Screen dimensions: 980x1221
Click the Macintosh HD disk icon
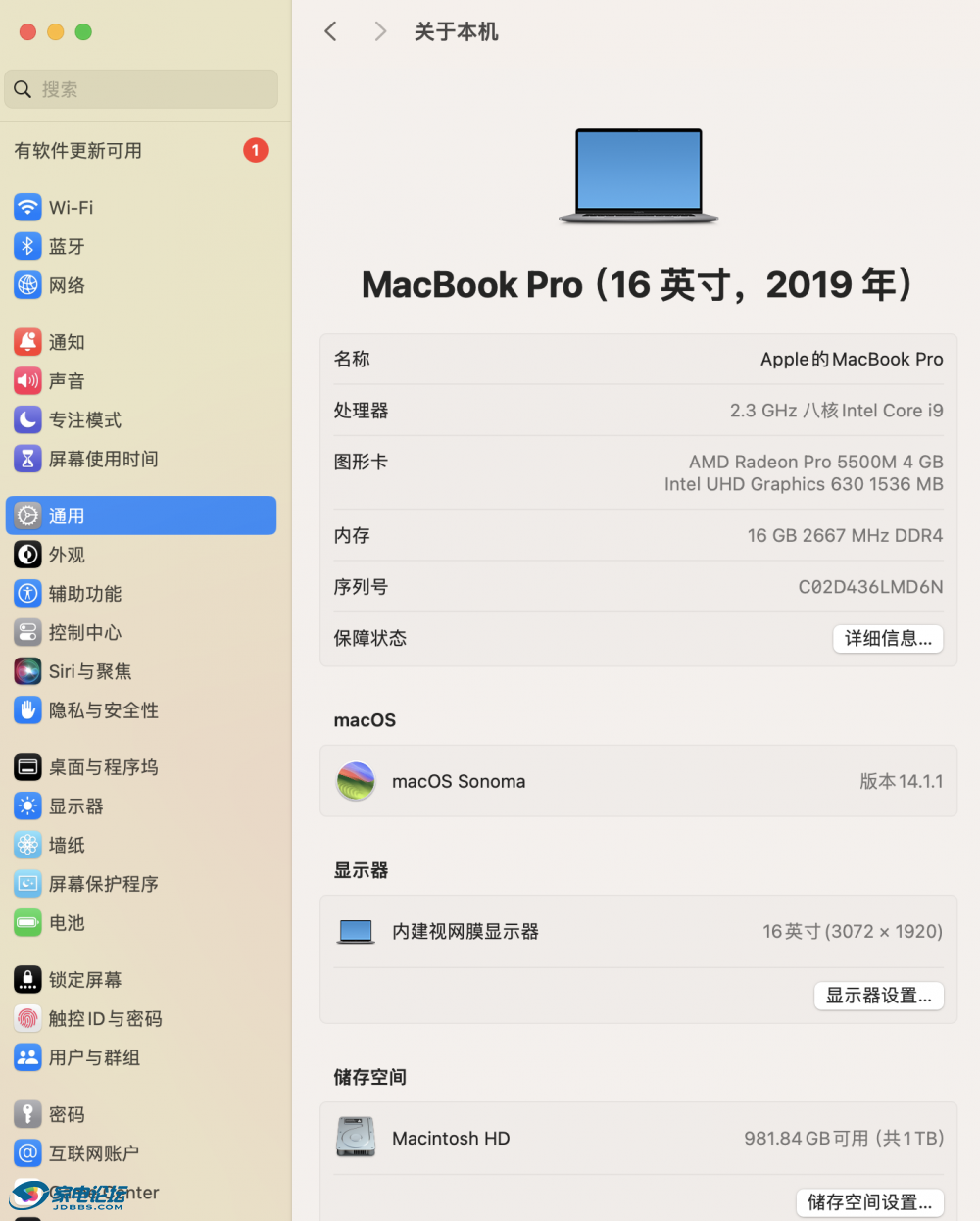356,1138
